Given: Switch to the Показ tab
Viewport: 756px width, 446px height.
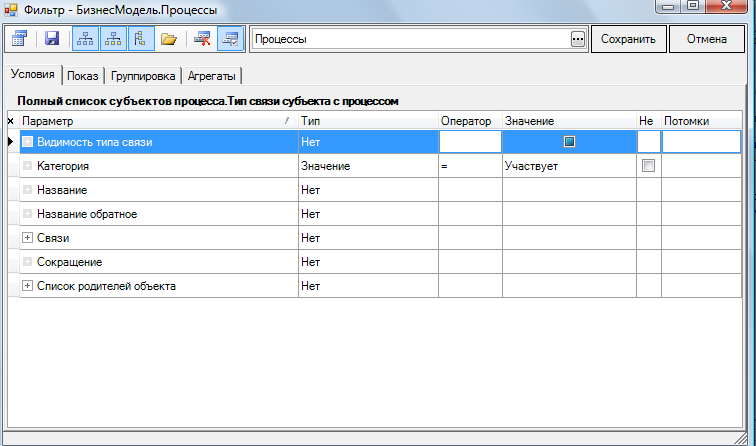Looking at the screenshot, I should [83, 76].
